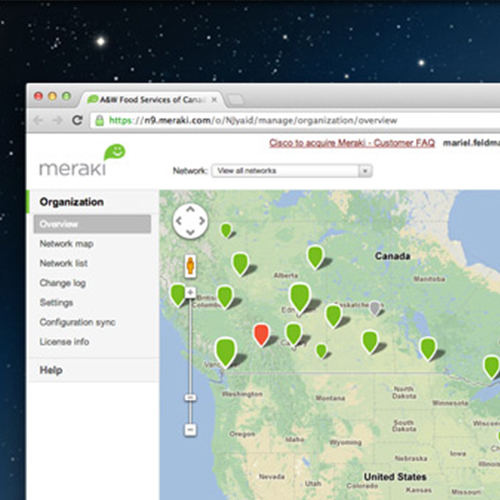Image resolution: width=500 pixels, height=500 pixels.
Task: Click the small green marker nearest the pan control
Action: [226, 231]
